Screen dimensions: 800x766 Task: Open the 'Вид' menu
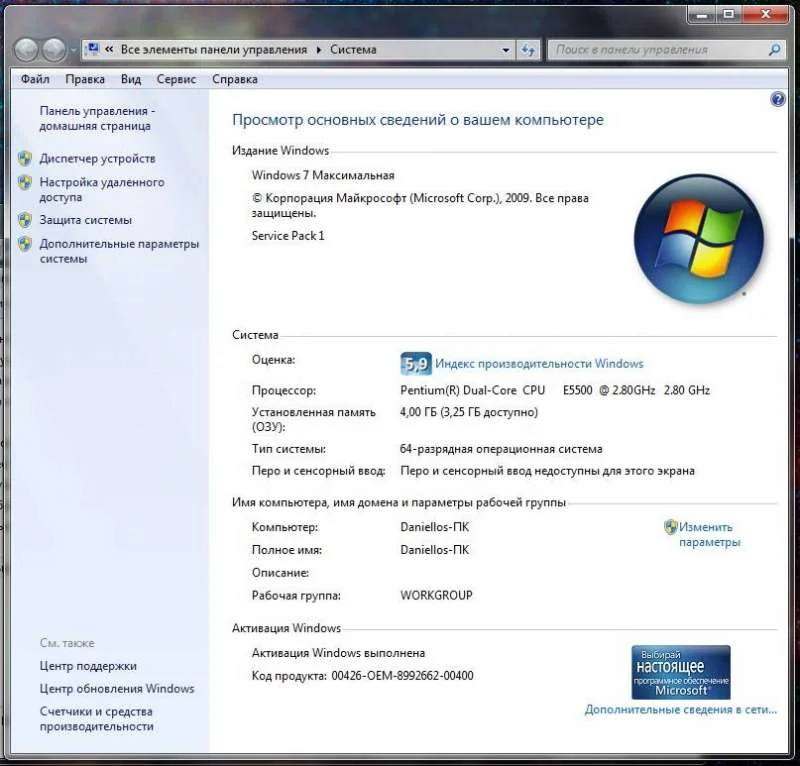(x=131, y=79)
